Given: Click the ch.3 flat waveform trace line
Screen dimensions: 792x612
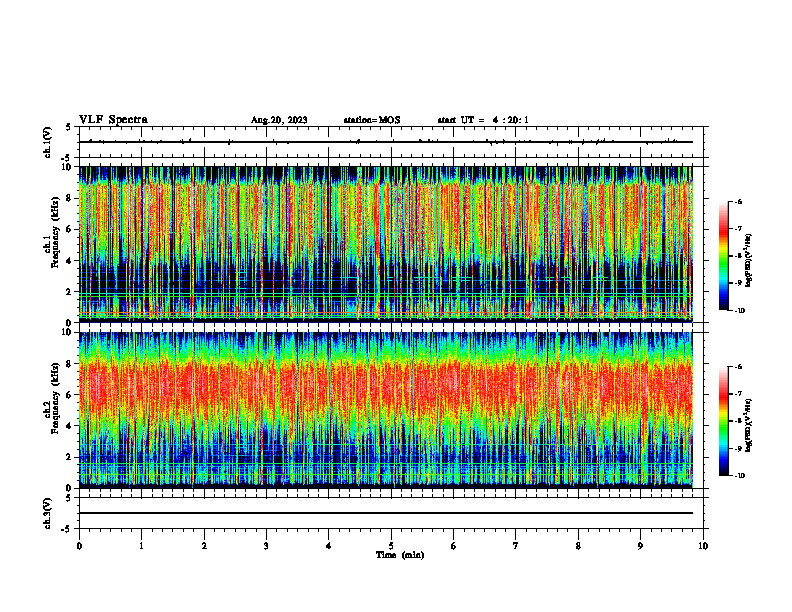Looking at the screenshot, I should 386,513.
